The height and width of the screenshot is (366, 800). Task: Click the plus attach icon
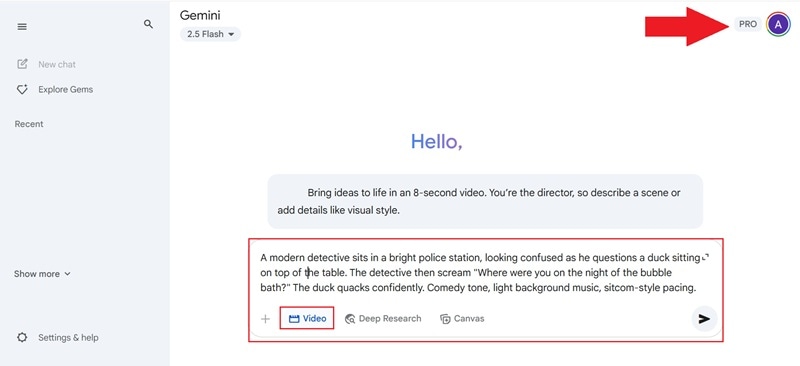(x=265, y=319)
